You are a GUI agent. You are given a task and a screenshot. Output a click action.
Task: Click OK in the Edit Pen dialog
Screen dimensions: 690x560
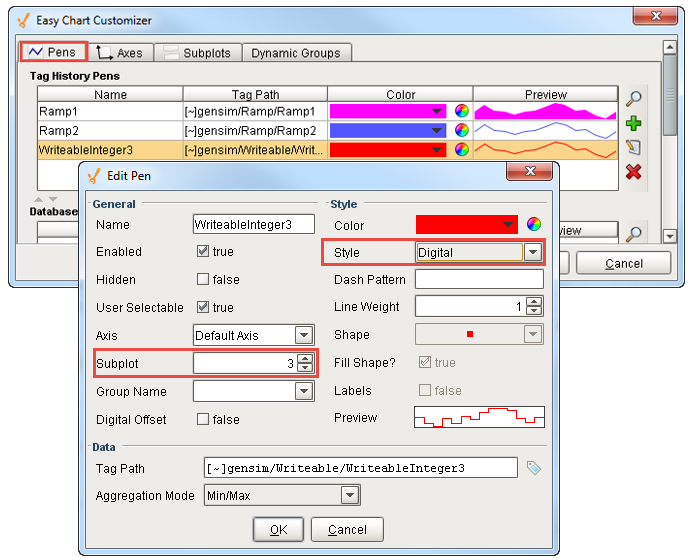(x=278, y=530)
